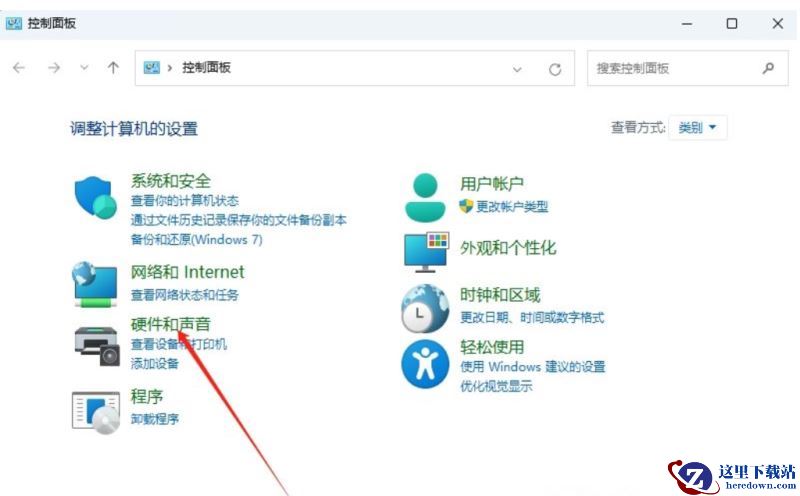
Task: Click the search magnifier icon
Action: pos(768,68)
